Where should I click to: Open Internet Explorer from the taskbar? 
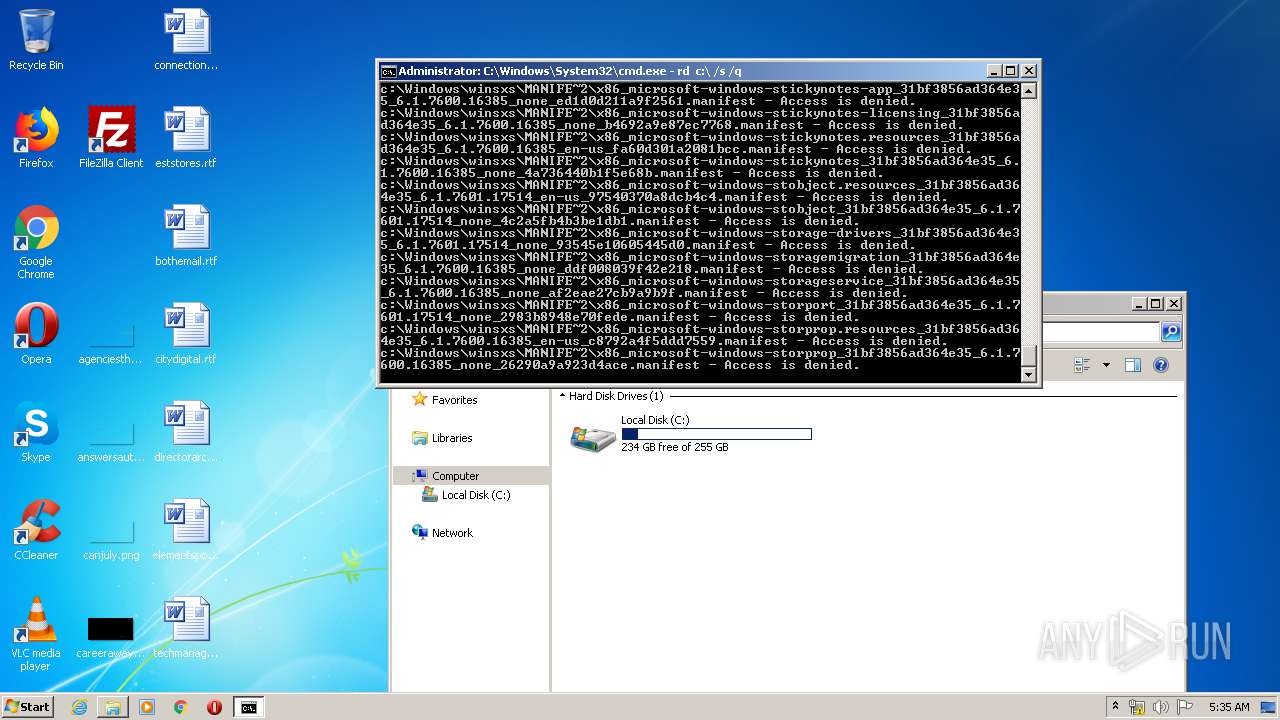click(79, 707)
